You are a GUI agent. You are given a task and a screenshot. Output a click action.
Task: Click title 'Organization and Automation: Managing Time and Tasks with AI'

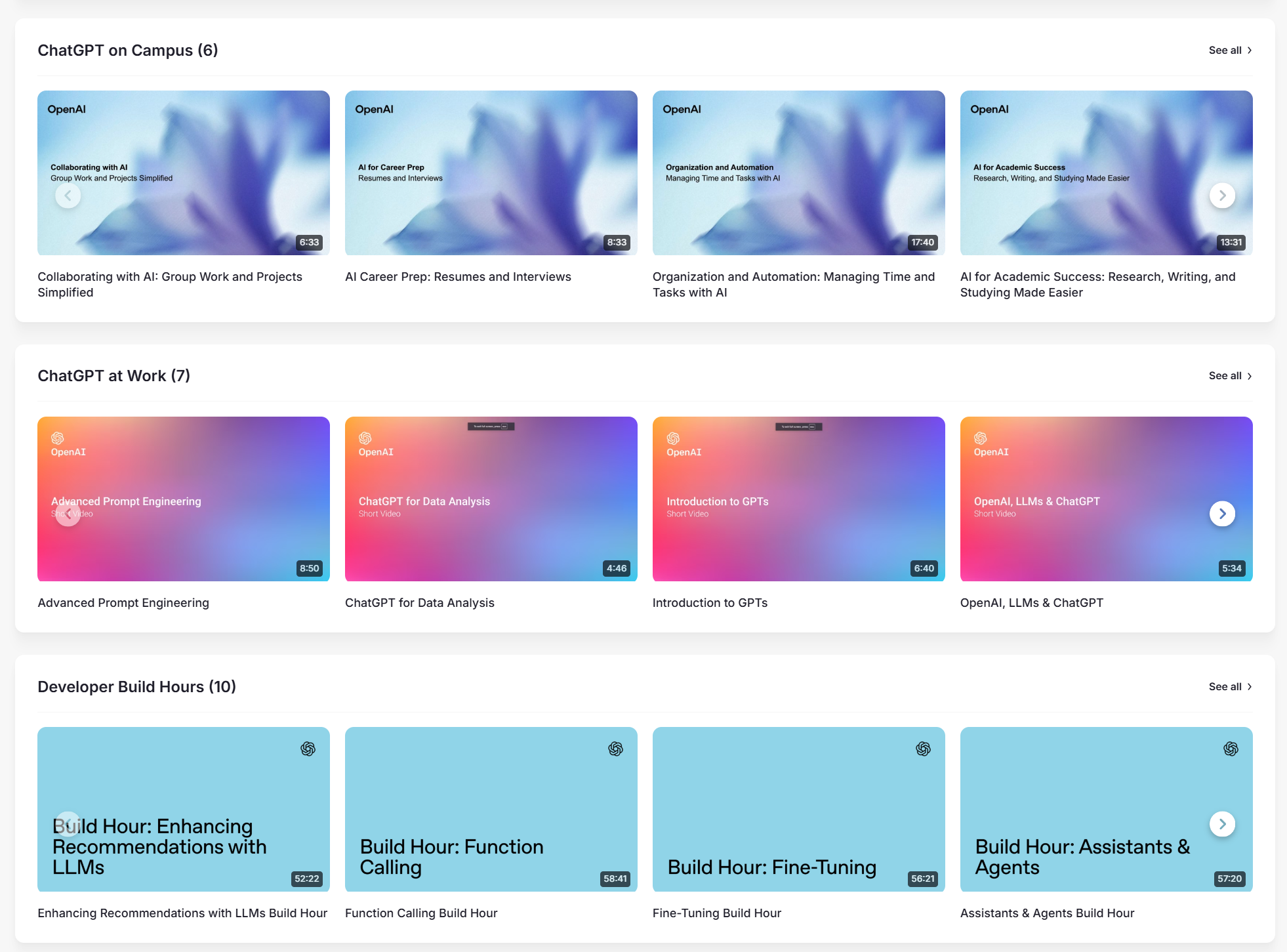(x=794, y=285)
